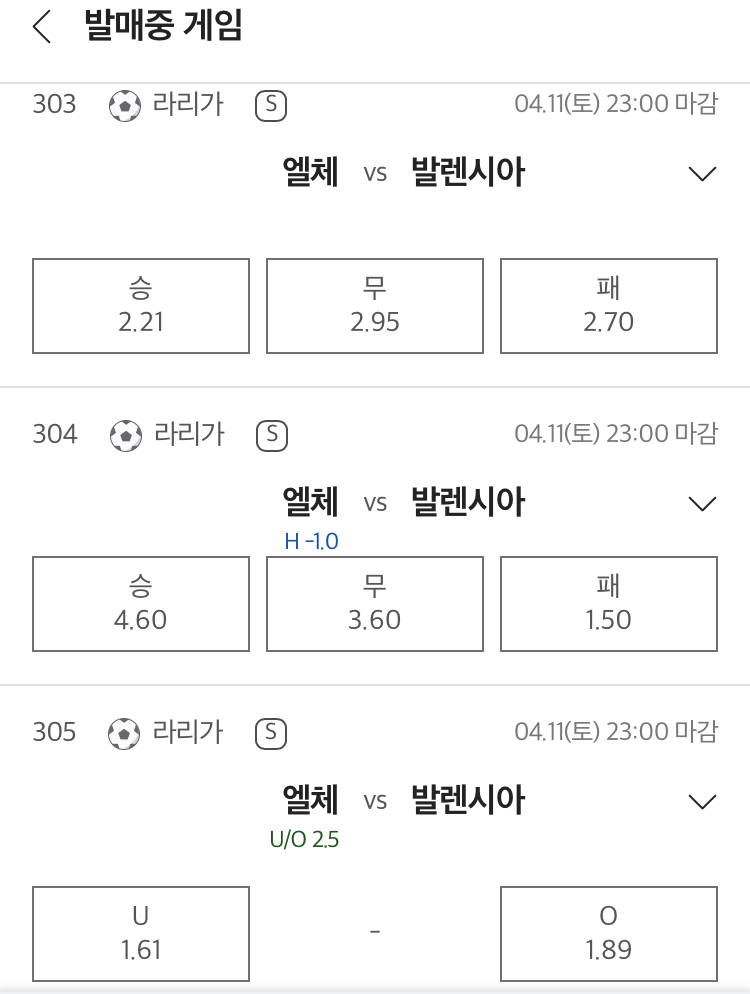Tap the S badge on game 303
The image size is (750, 994).
tap(271, 106)
